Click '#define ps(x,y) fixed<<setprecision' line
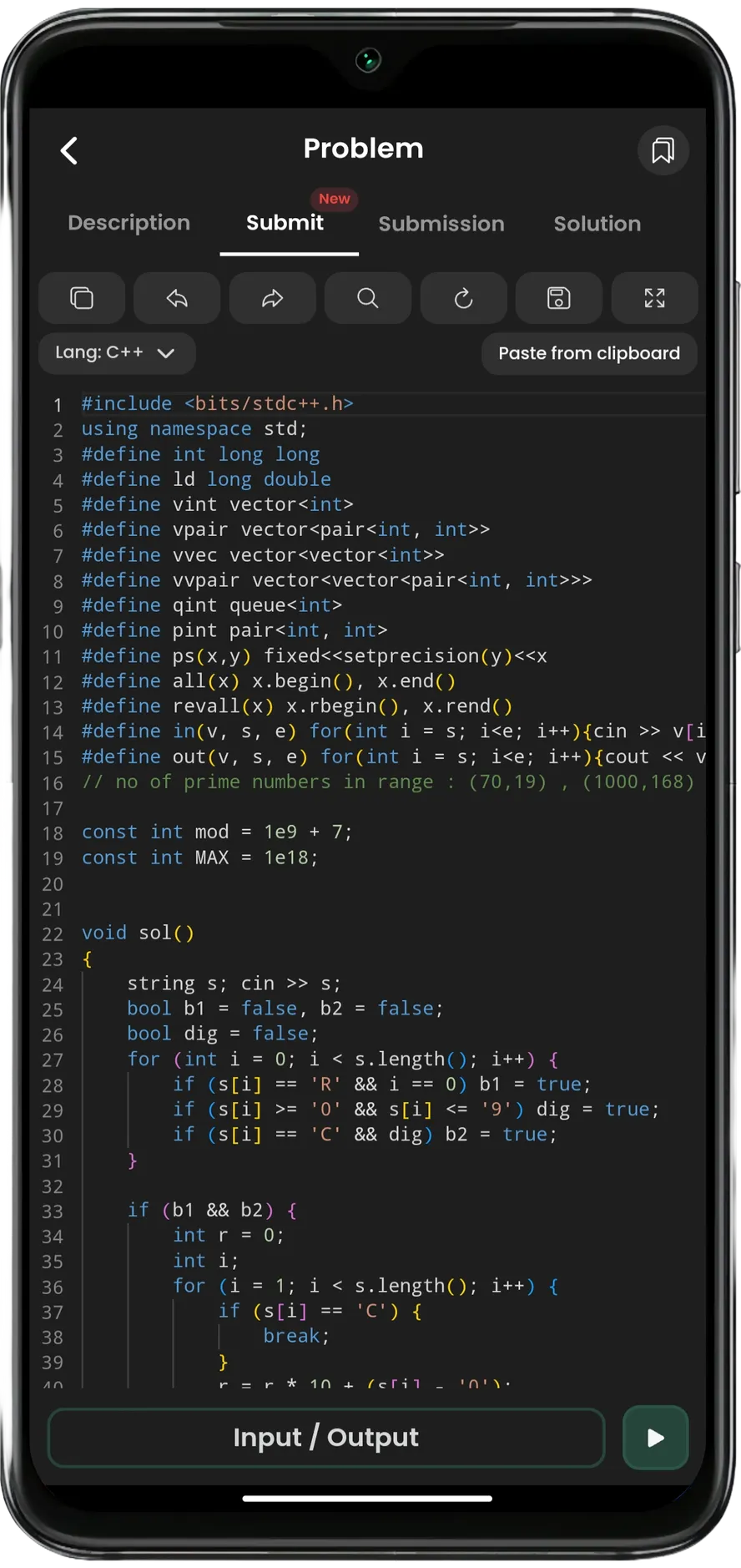 pyautogui.click(x=315, y=656)
